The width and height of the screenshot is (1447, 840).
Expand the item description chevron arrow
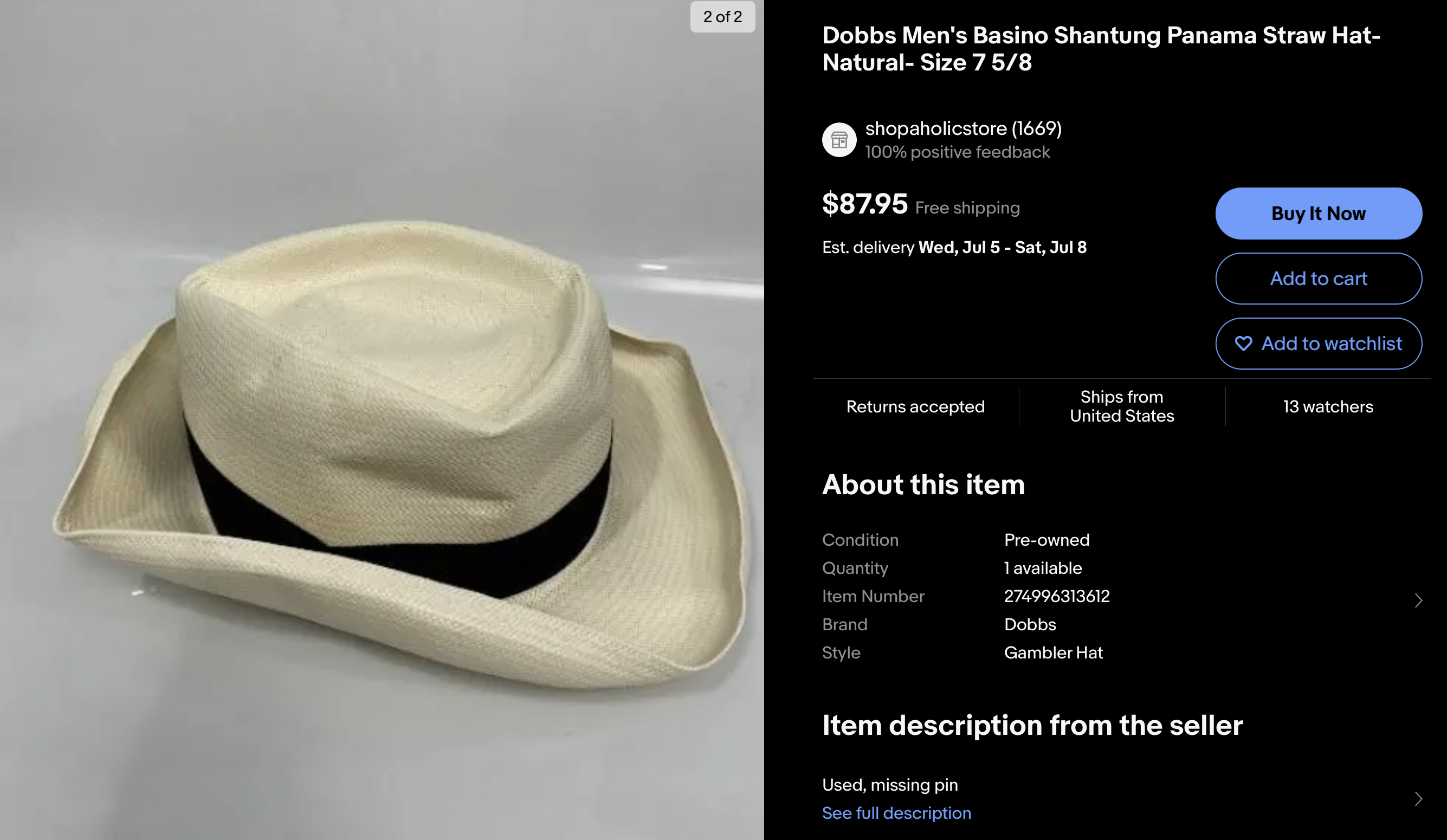coord(1418,799)
